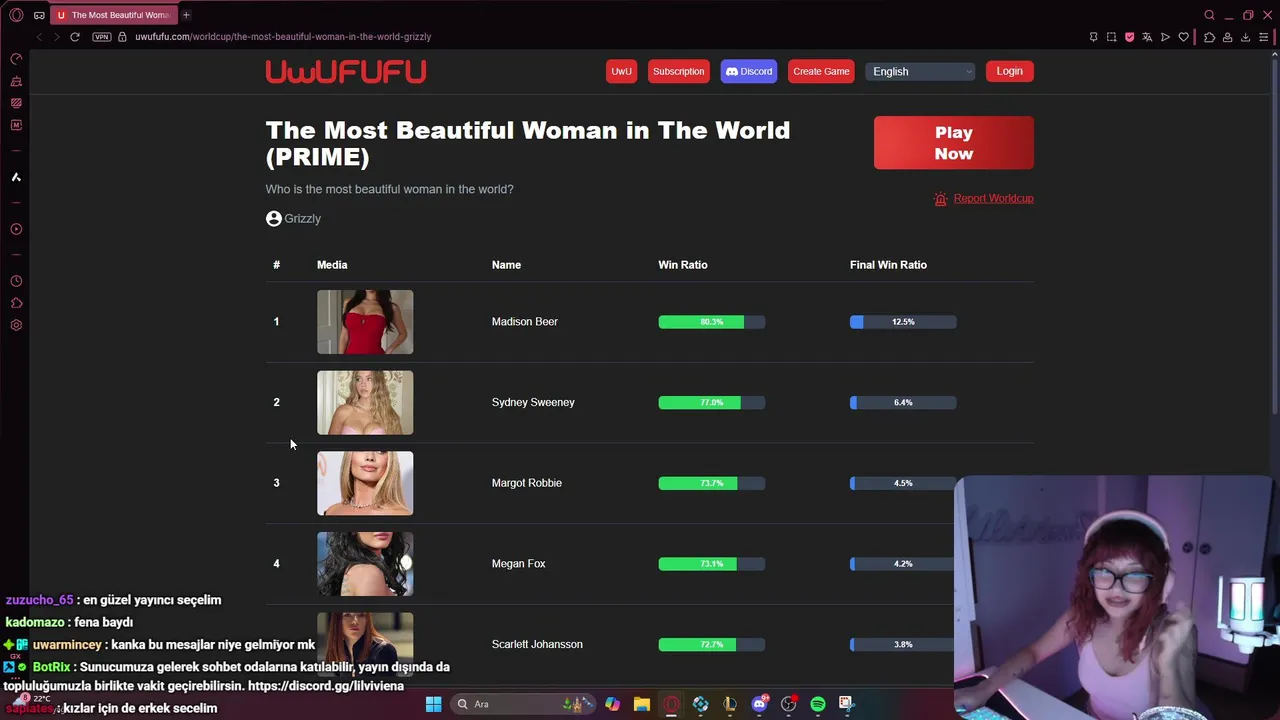The image size is (1280, 720).
Task: Go back to the previous page
Action: pos(39,37)
